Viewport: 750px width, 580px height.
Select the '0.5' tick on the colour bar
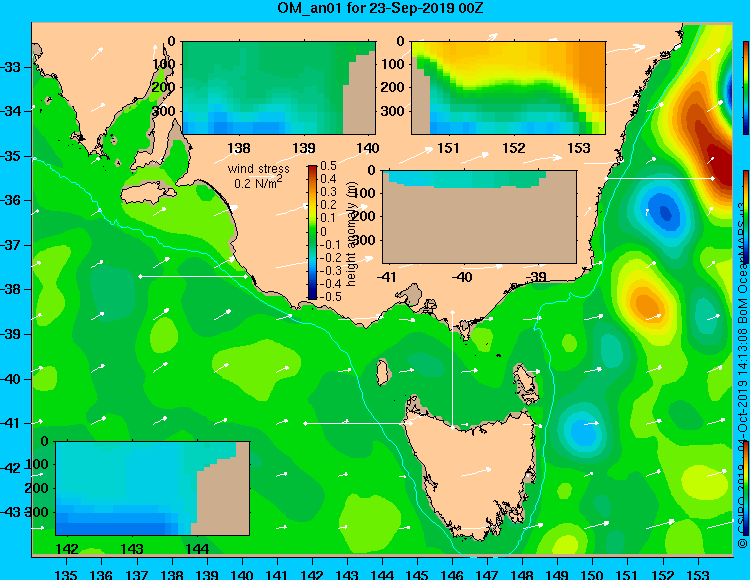pos(328,166)
